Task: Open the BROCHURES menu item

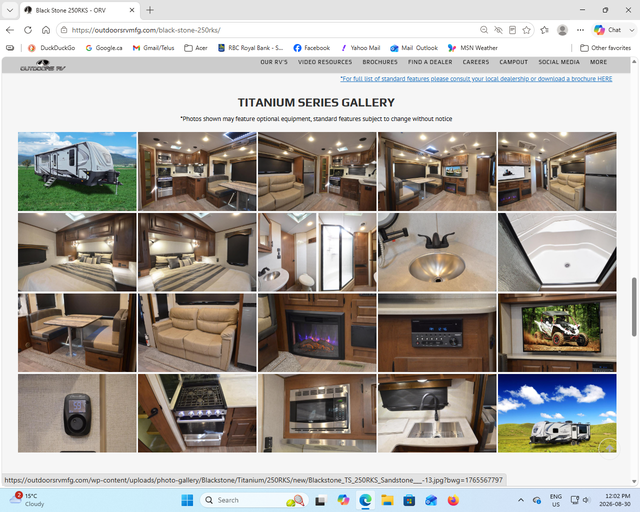Action: pos(380,62)
